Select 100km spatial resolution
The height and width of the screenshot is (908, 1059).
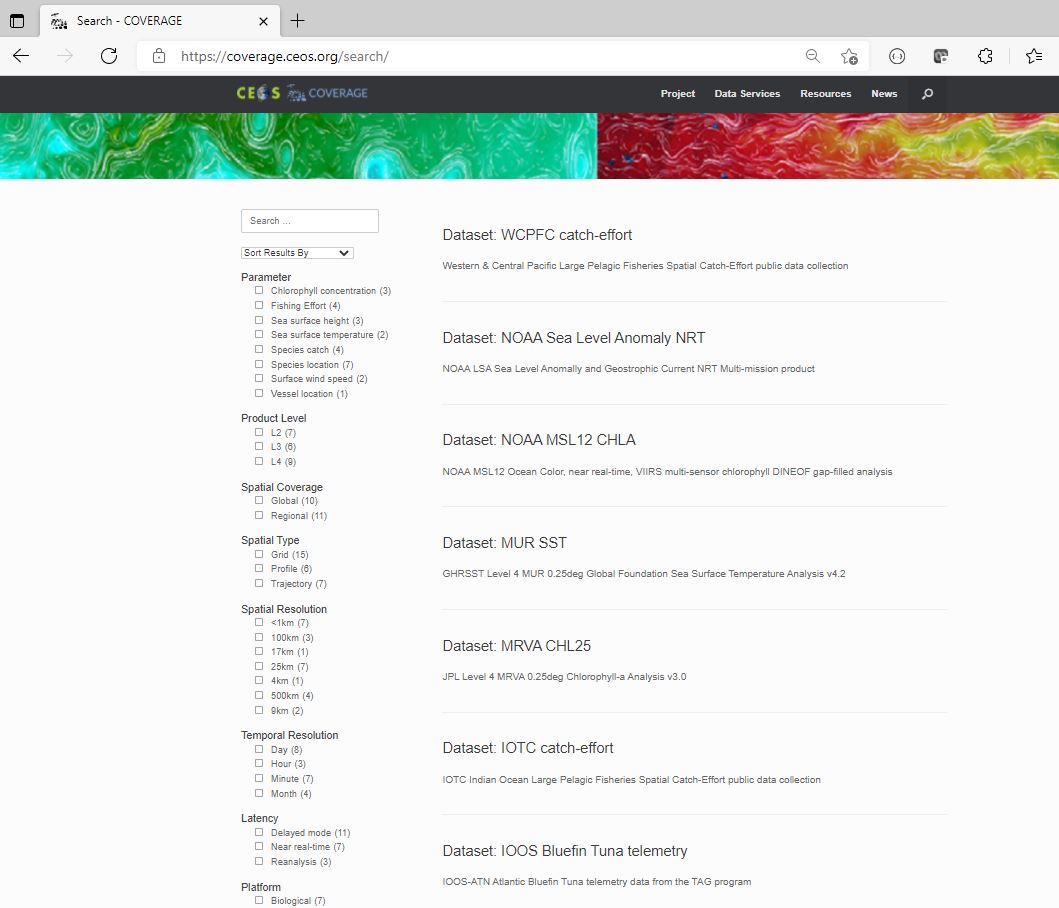click(x=259, y=638)
